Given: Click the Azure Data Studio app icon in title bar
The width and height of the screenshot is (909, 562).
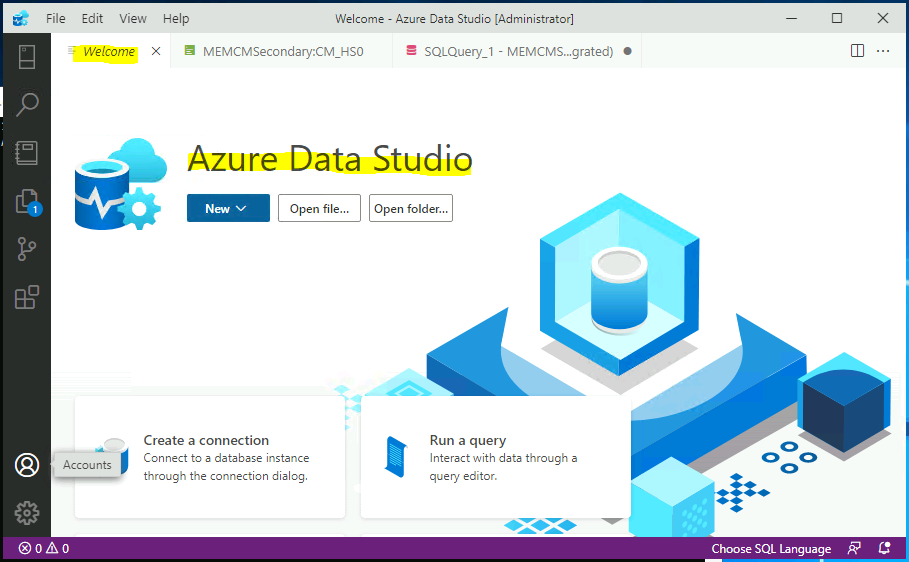Looking at the screenshot, I should (21, 18).
